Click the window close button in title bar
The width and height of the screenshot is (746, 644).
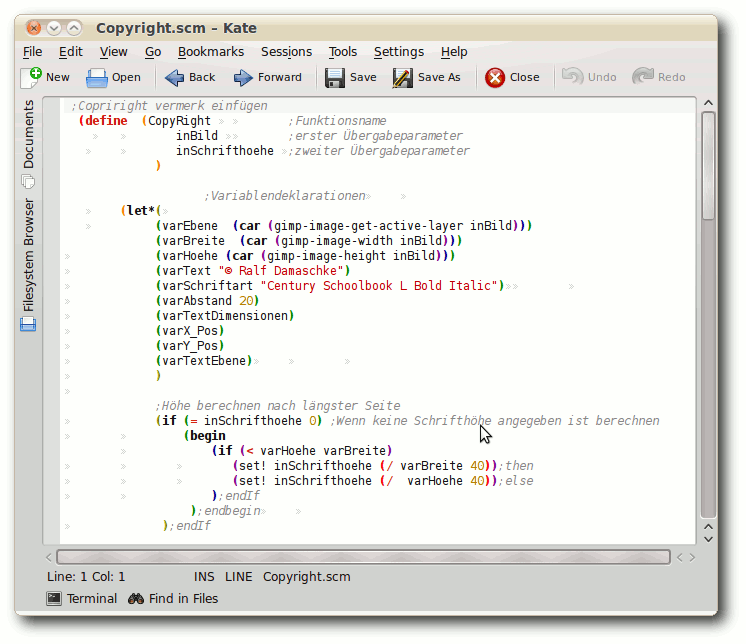point(34,28)
